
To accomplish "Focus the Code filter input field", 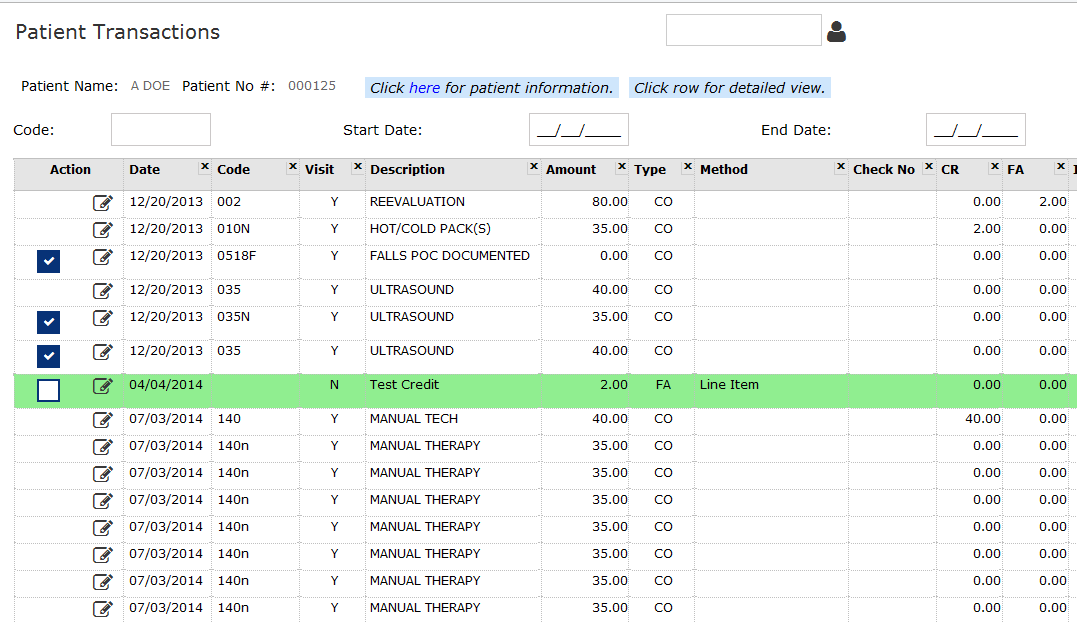I will coord(161,130).
